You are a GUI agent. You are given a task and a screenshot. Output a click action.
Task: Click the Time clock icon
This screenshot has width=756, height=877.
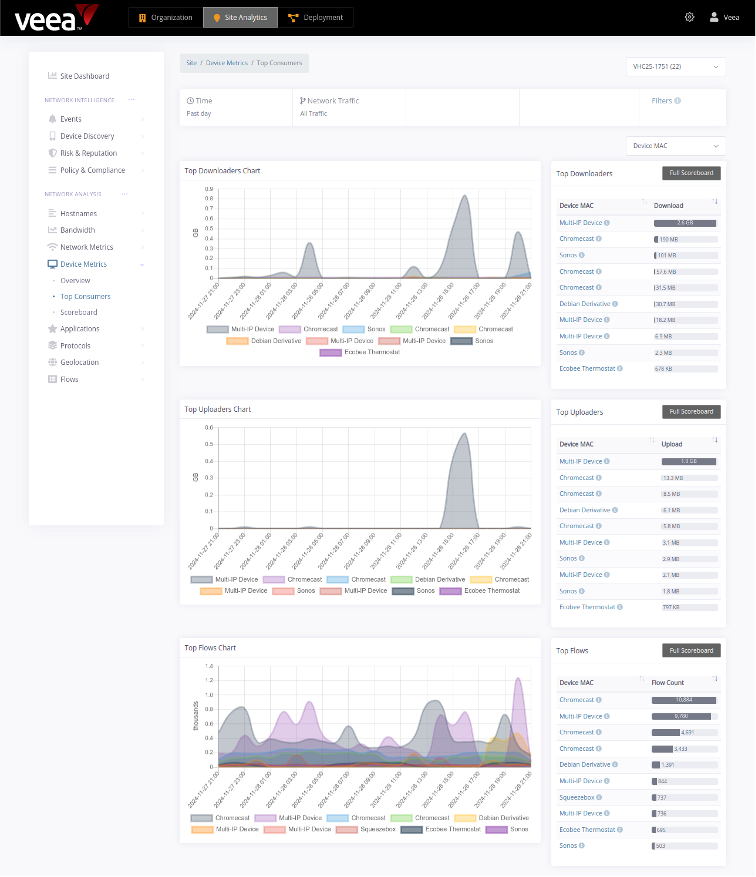click(190, 101)
